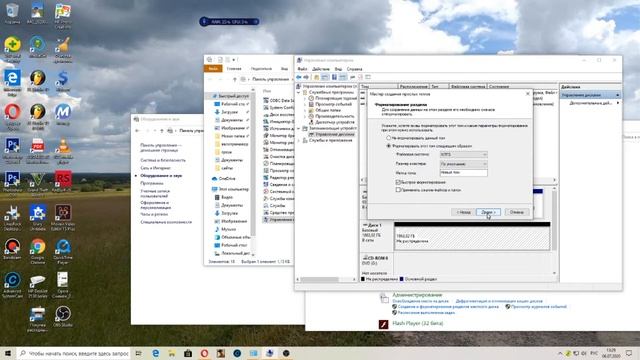Enable 'Применять сжатие файлов и папок' checkbox
The height and width of the screenshot is (360, 640).
click(x=398, y=190)
